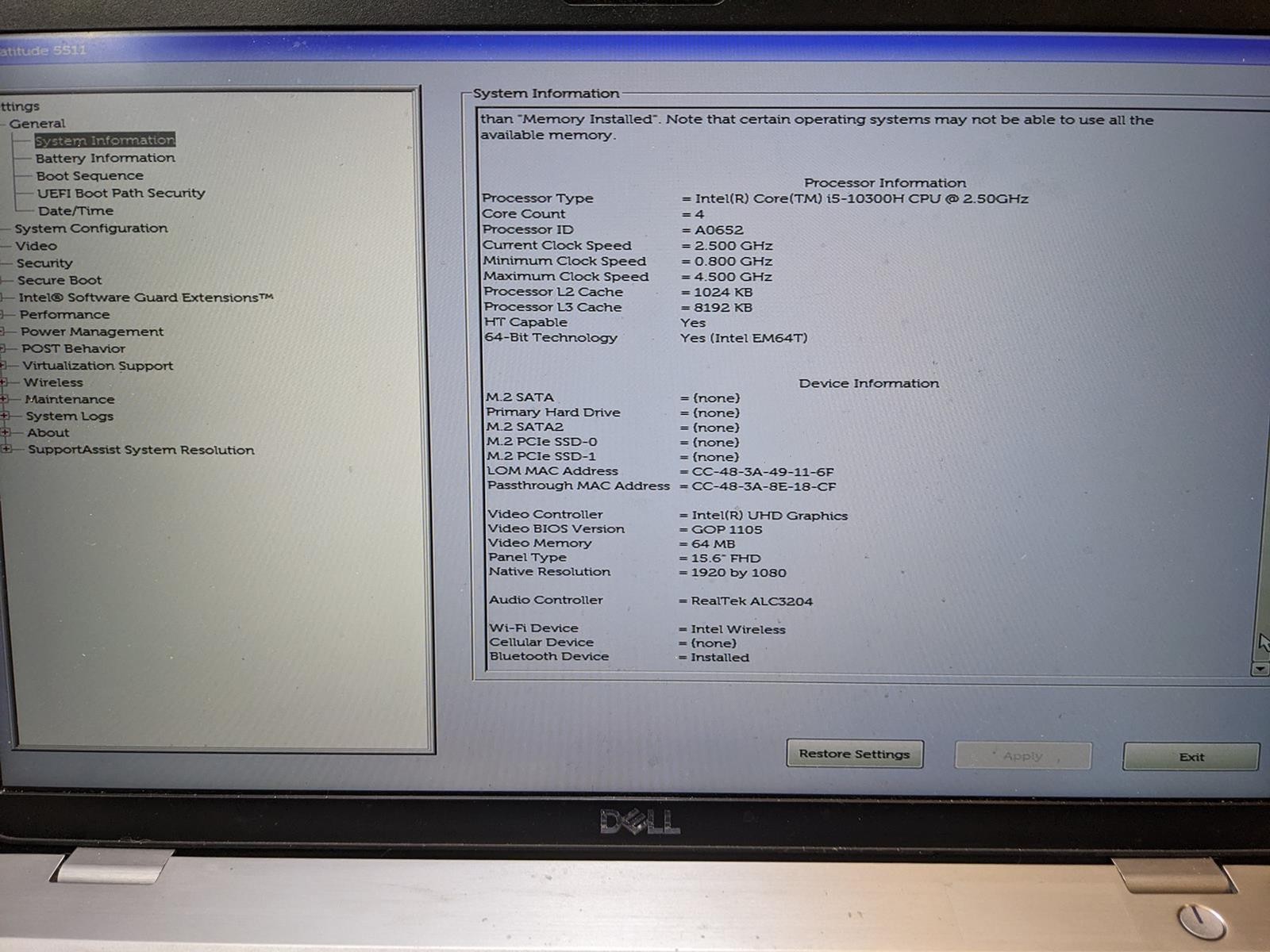This screenshot has width=1270, height=952.
Task: Click the Device Information heading
Action: pos(868,383)
